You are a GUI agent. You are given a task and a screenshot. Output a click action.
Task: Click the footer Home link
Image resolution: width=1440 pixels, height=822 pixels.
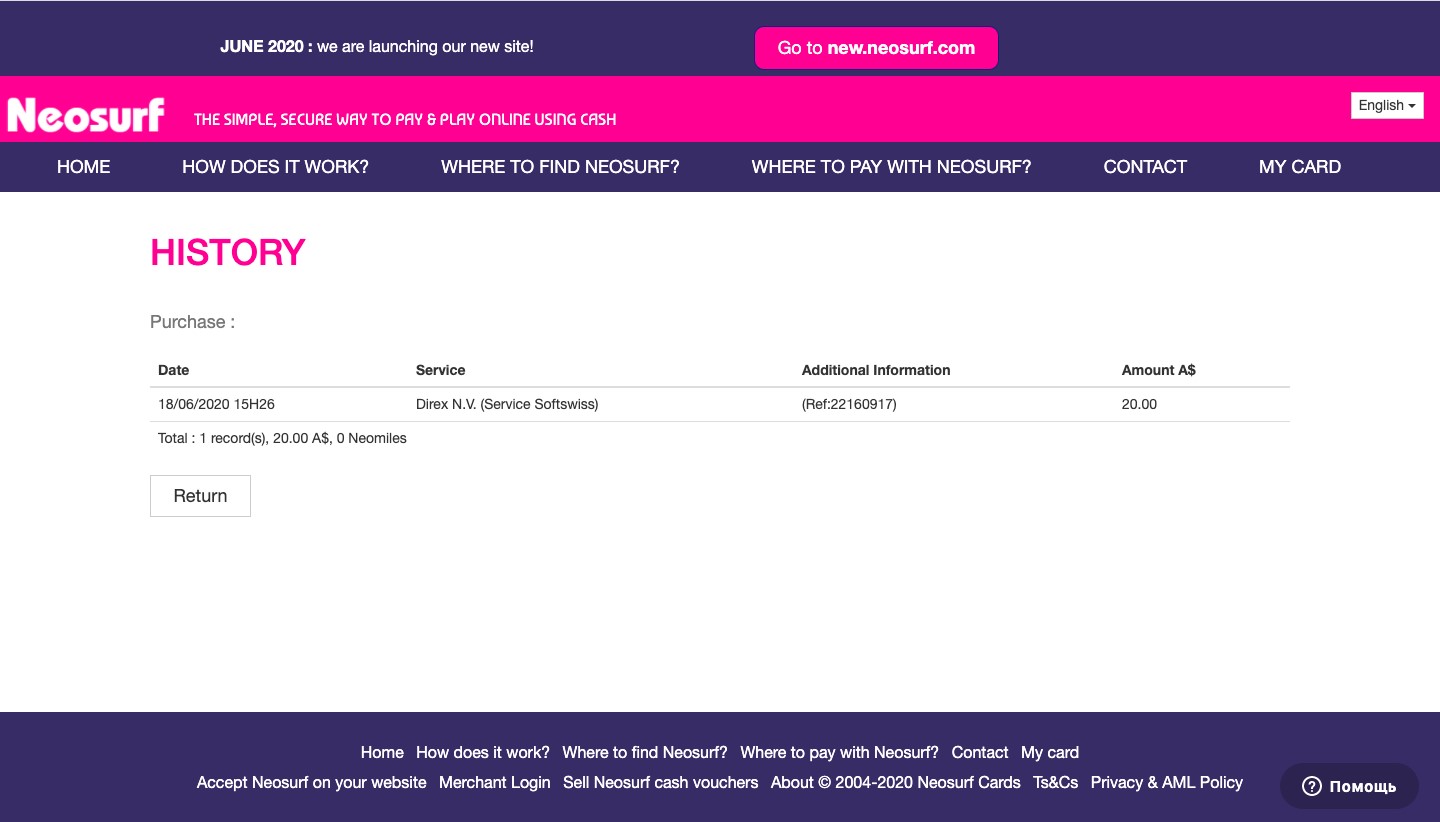click(382, 752)
